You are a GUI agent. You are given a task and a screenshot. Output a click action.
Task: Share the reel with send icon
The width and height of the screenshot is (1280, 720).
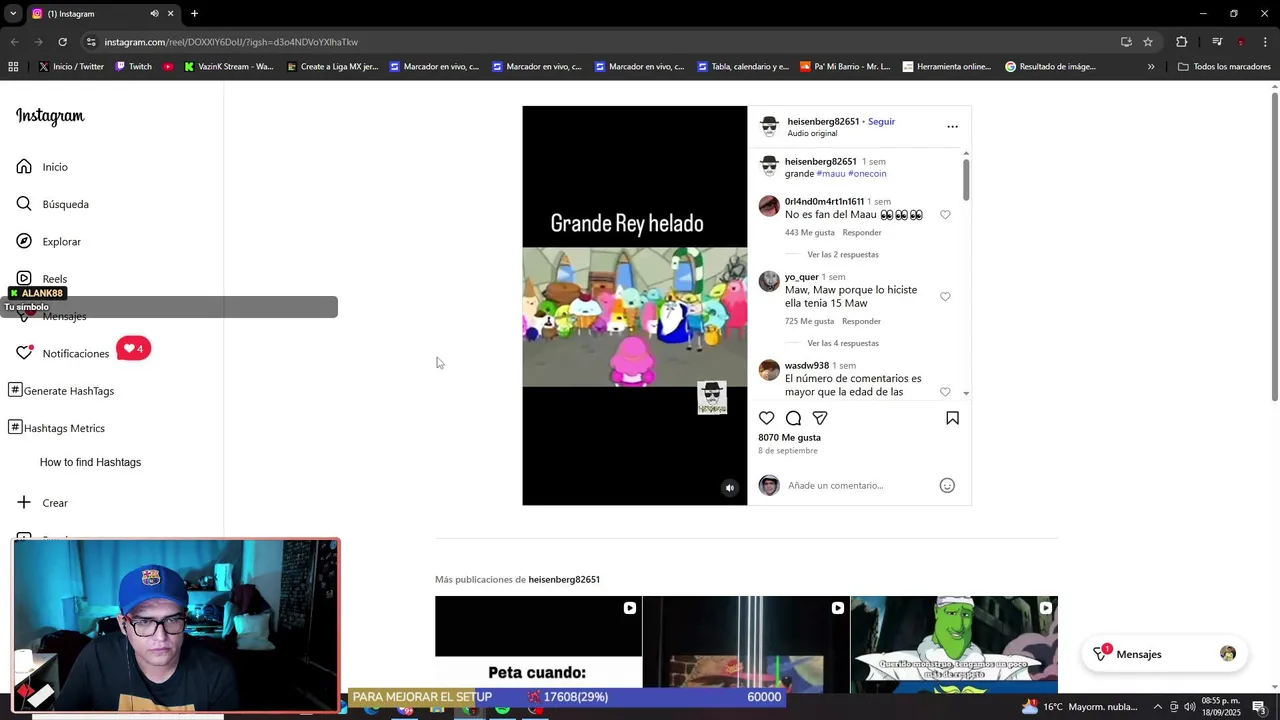[820, 418]
